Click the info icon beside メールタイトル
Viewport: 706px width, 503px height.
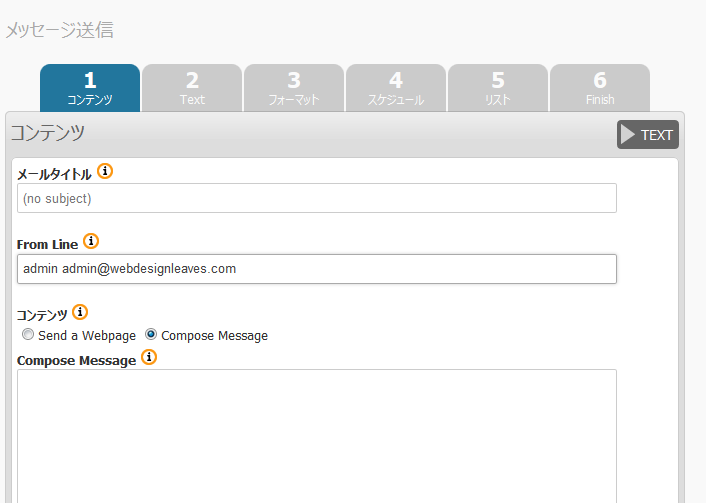coord(105,171)
